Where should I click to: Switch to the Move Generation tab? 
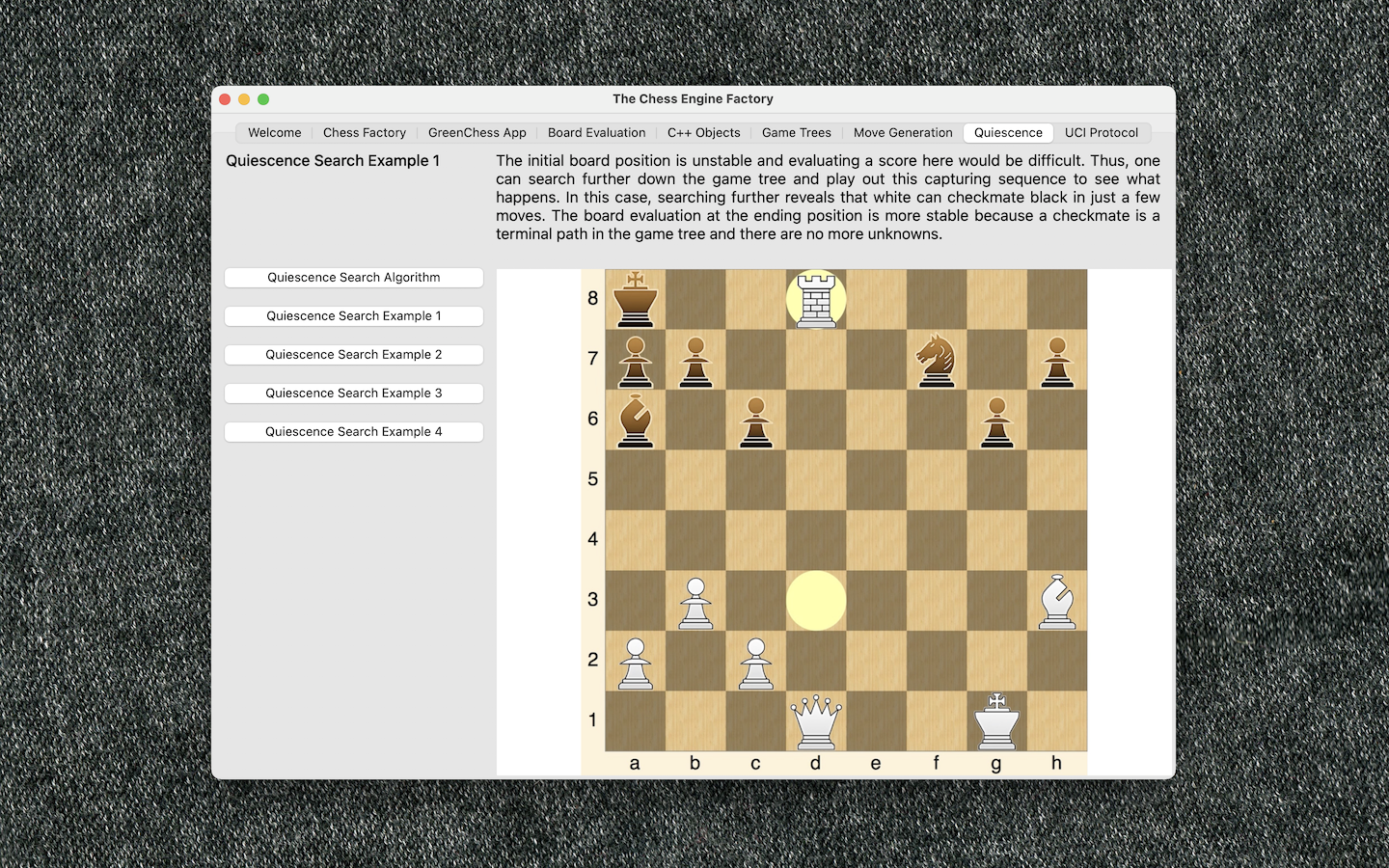pos(903,133)
